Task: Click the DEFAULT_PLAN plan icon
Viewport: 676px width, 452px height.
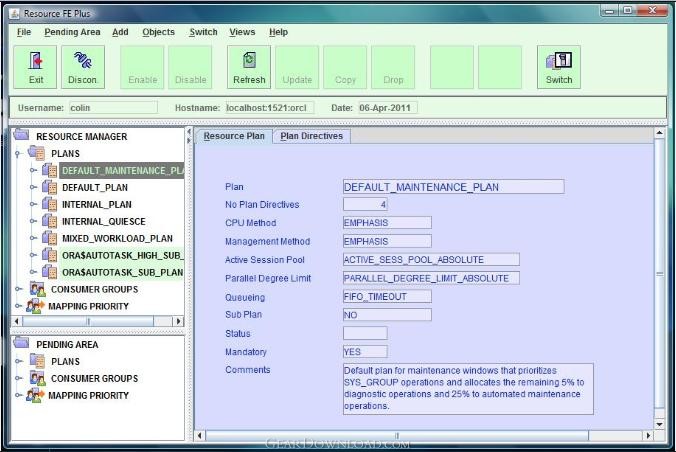Action: coord(50,187)
